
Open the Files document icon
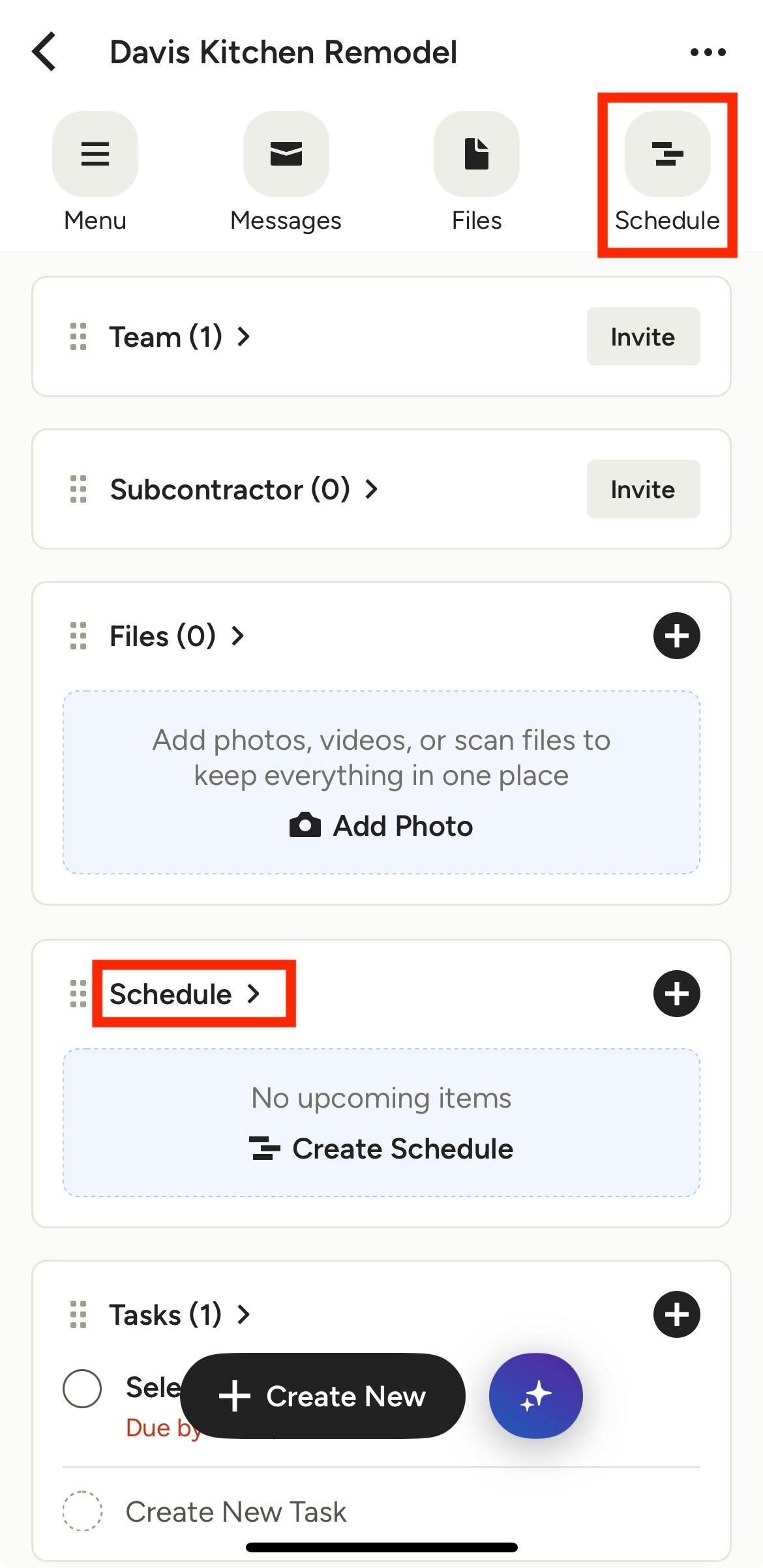[x=477, y=154]
